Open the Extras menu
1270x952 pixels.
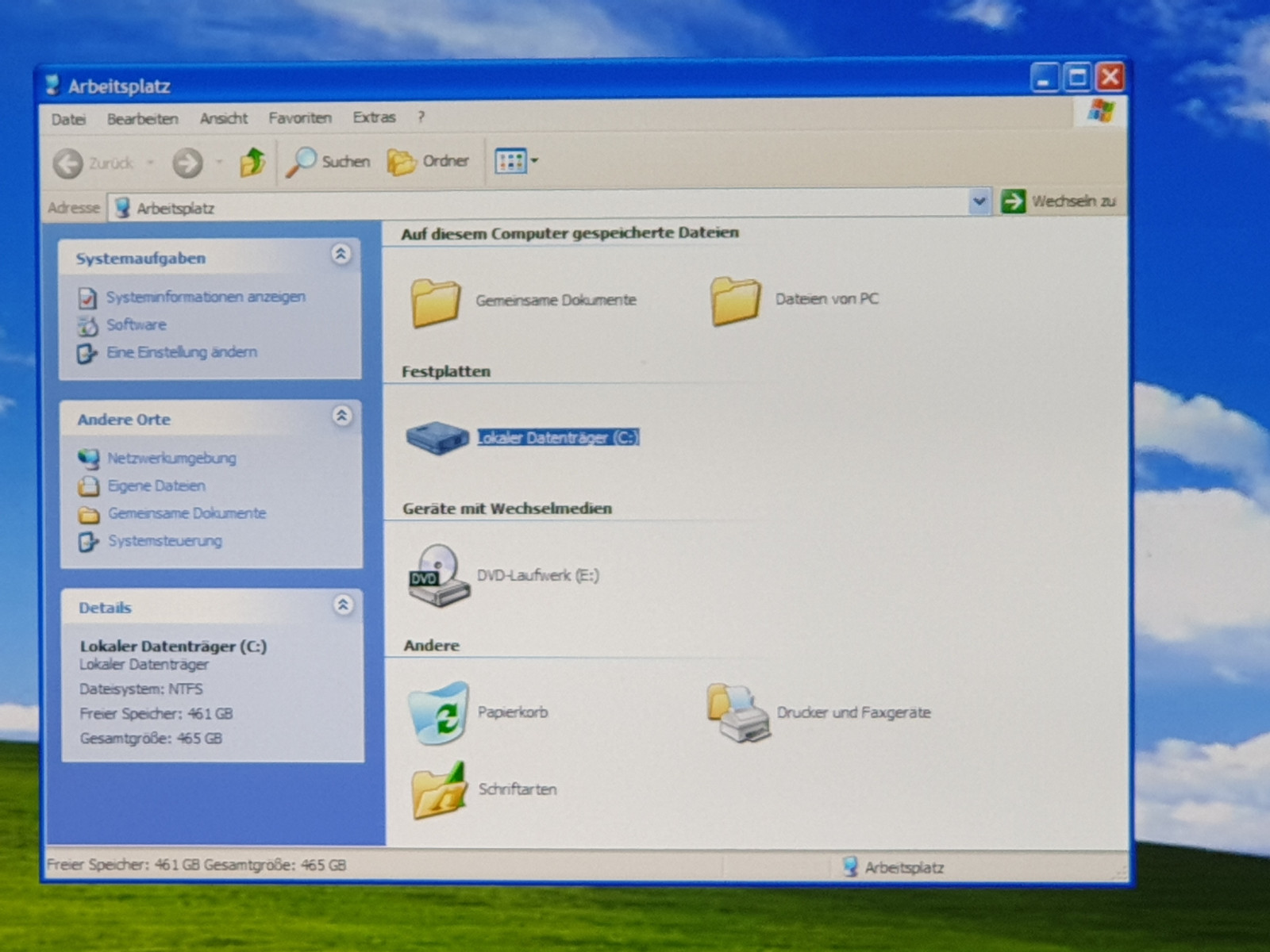point(374,117)
